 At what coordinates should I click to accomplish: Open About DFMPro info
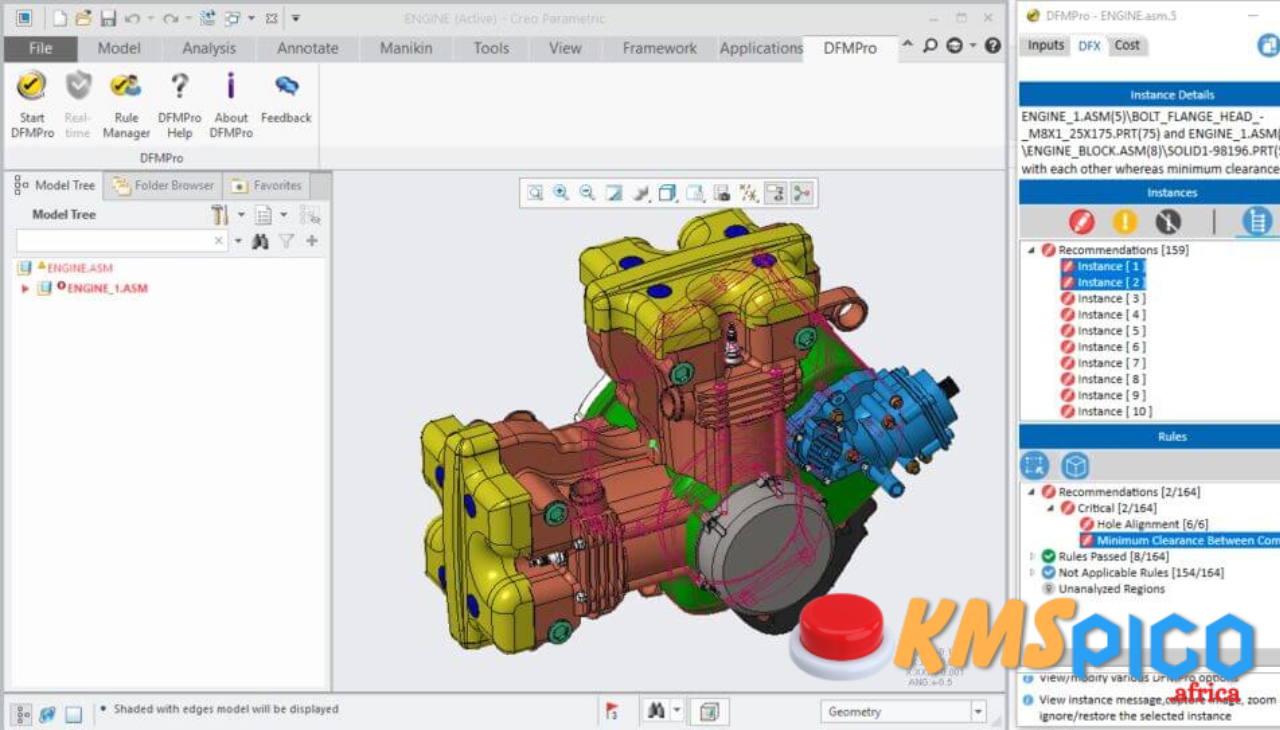[x=231, y=103]
